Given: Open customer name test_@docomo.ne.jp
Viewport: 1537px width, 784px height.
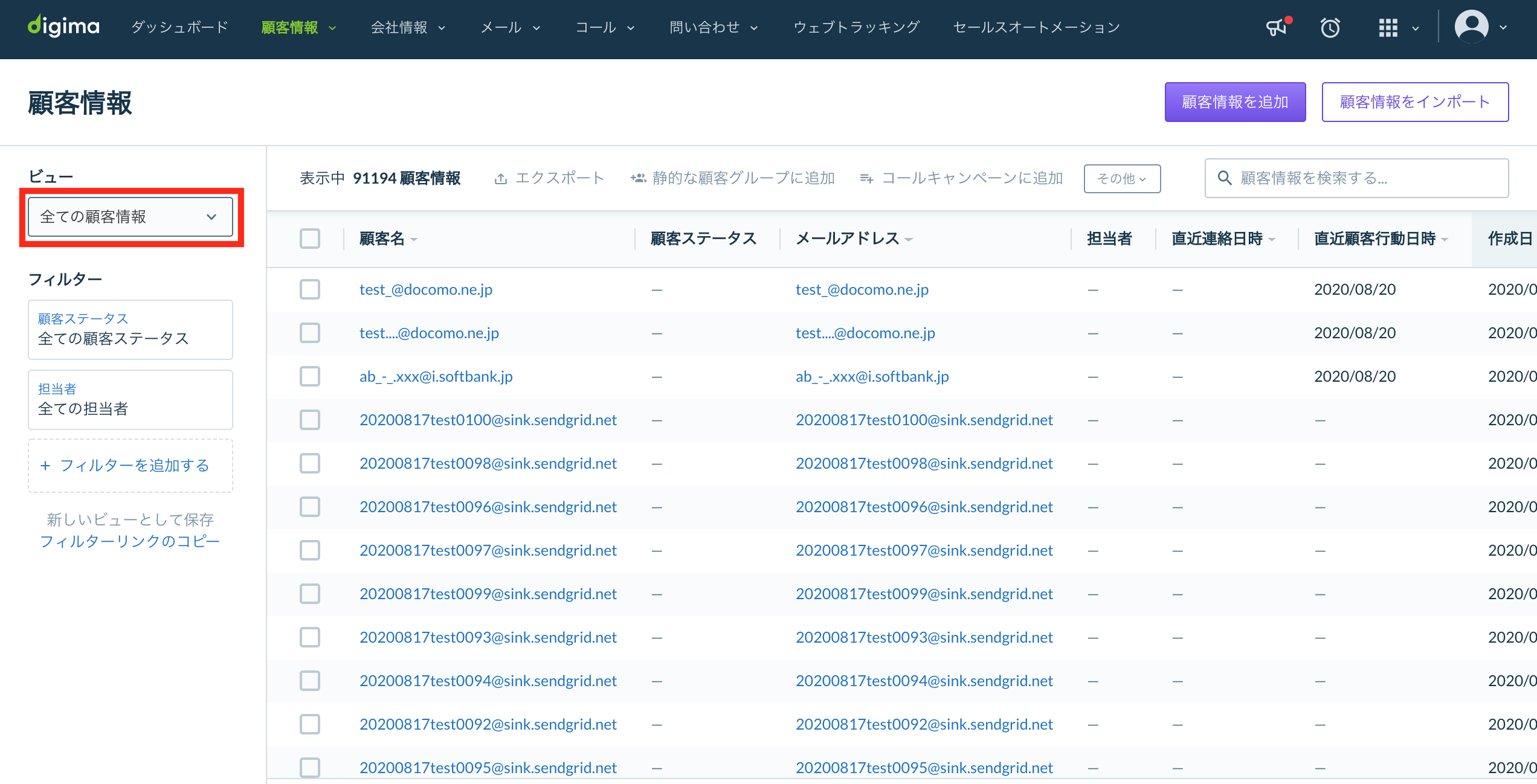Looking at the screenshot, I should pyautogui.click(x=426, y=289).
